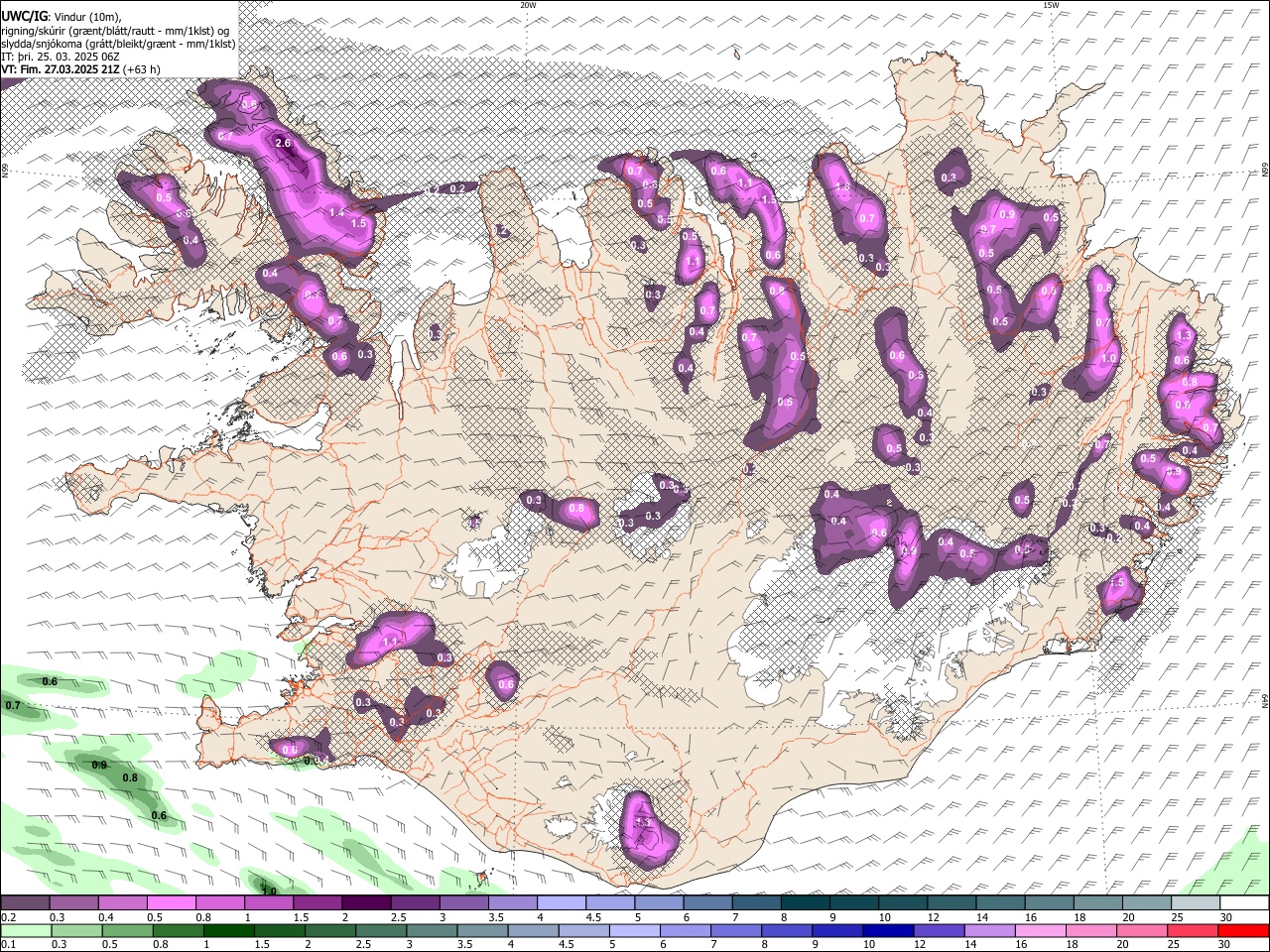Click the '1.8' snowfall value in the north
Image resolution: width=1270 pixels, height=952 pixels.
(x=843, y=186)
